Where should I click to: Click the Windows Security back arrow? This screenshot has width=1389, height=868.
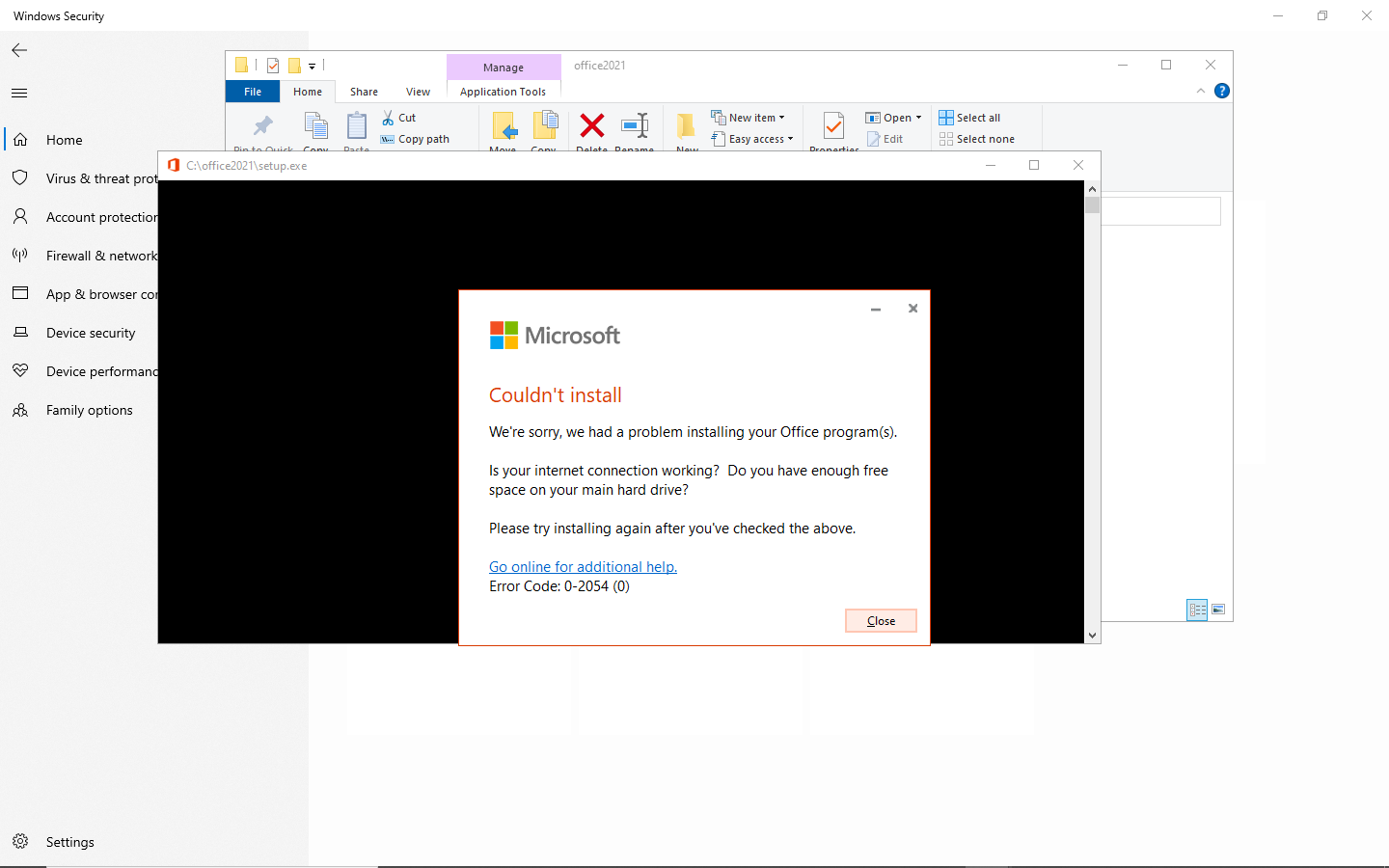(19, 50)
